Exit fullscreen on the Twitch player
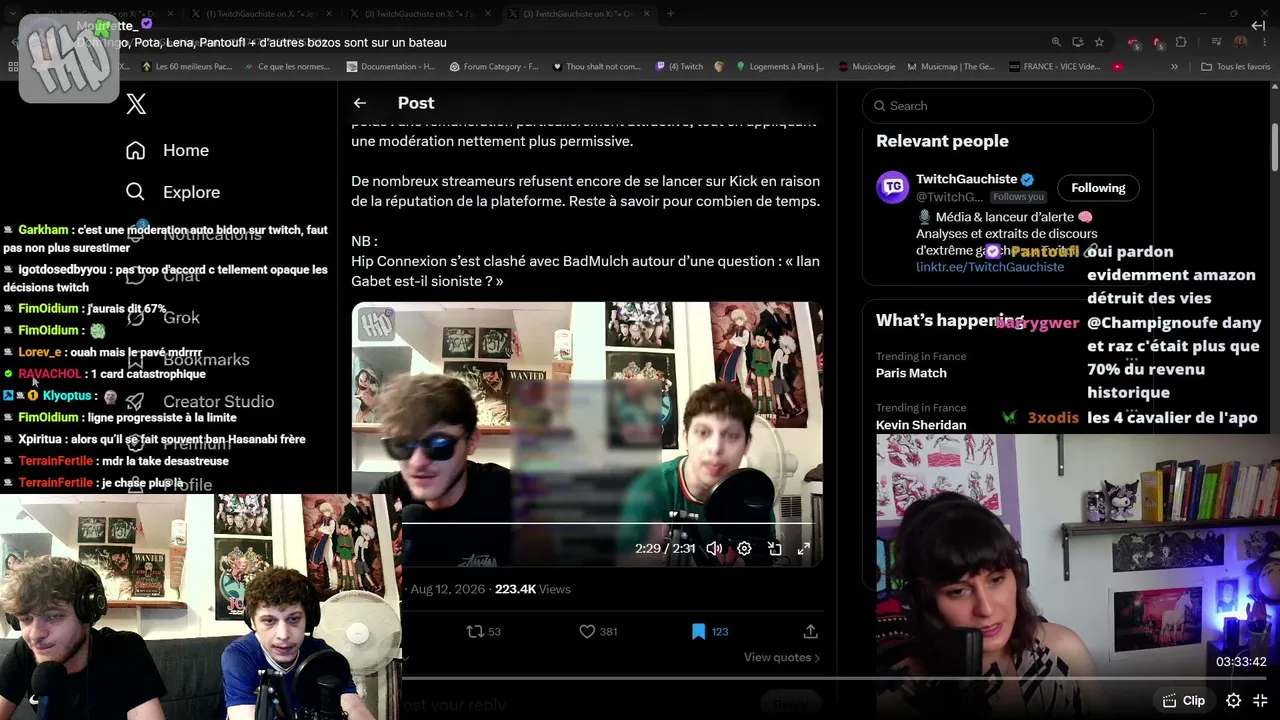Screen dimensions: 1280x720 click(1261, 701)
